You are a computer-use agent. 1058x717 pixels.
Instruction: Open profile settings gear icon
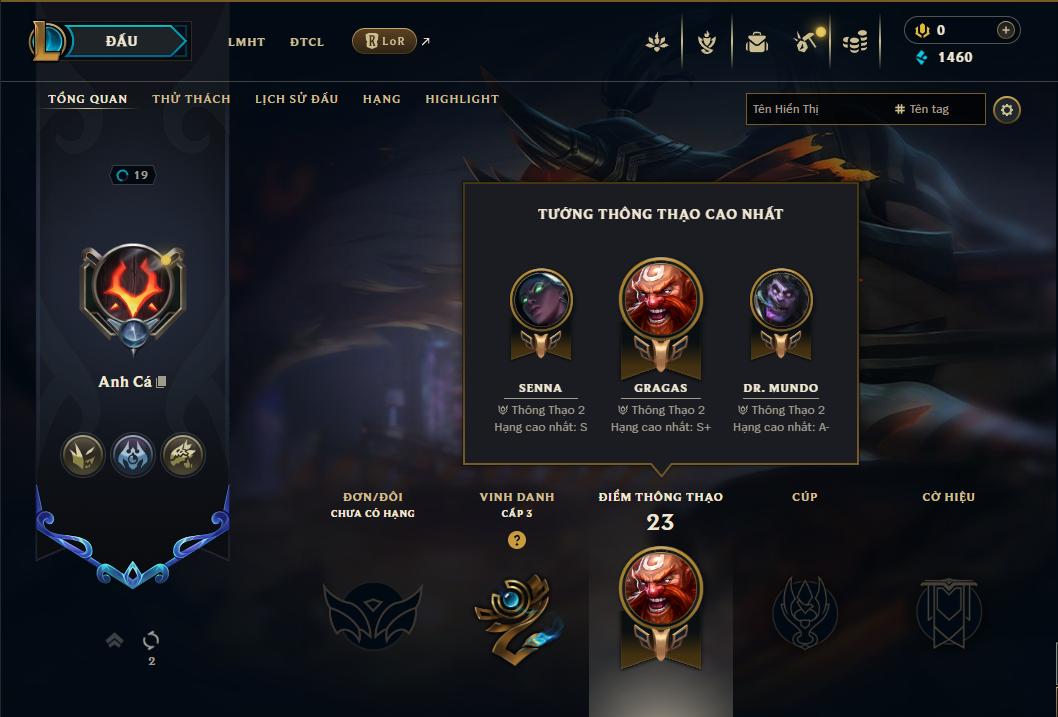pyautogui.click(x=1007, y=110)
